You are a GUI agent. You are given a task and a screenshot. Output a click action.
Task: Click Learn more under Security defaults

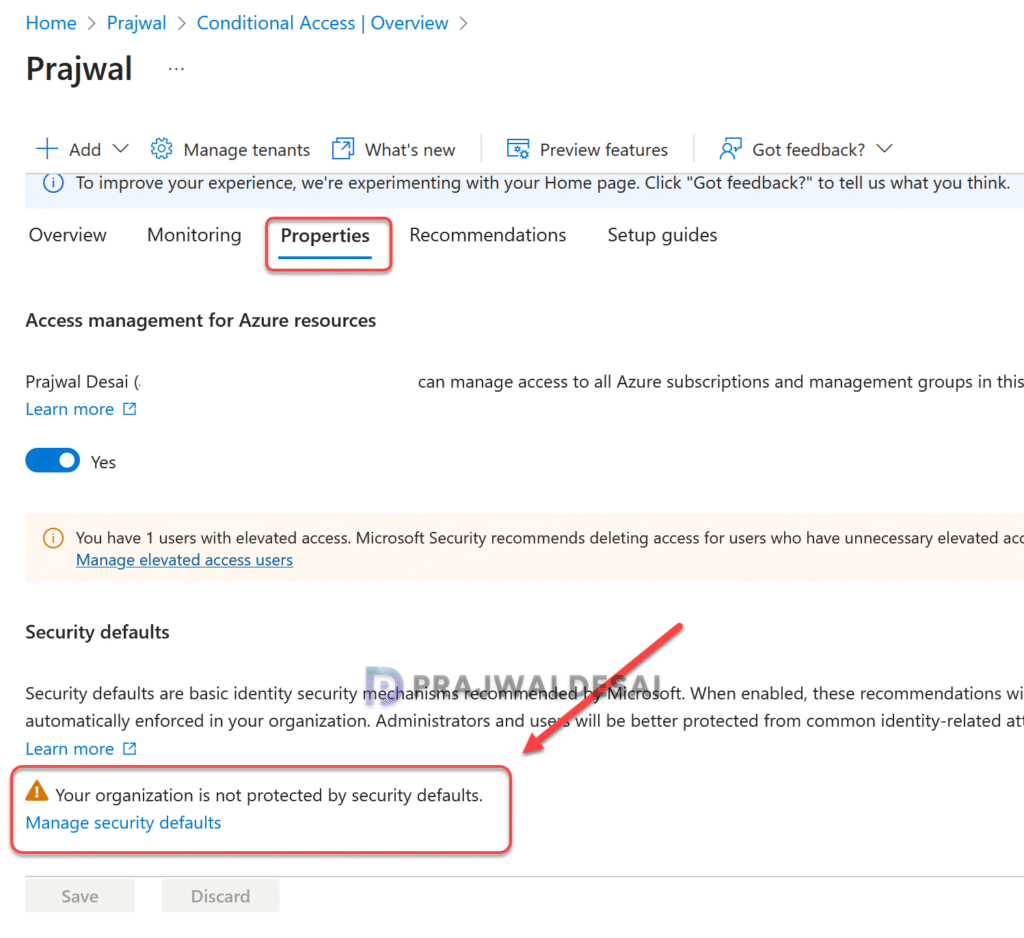(x=70, y=749)
